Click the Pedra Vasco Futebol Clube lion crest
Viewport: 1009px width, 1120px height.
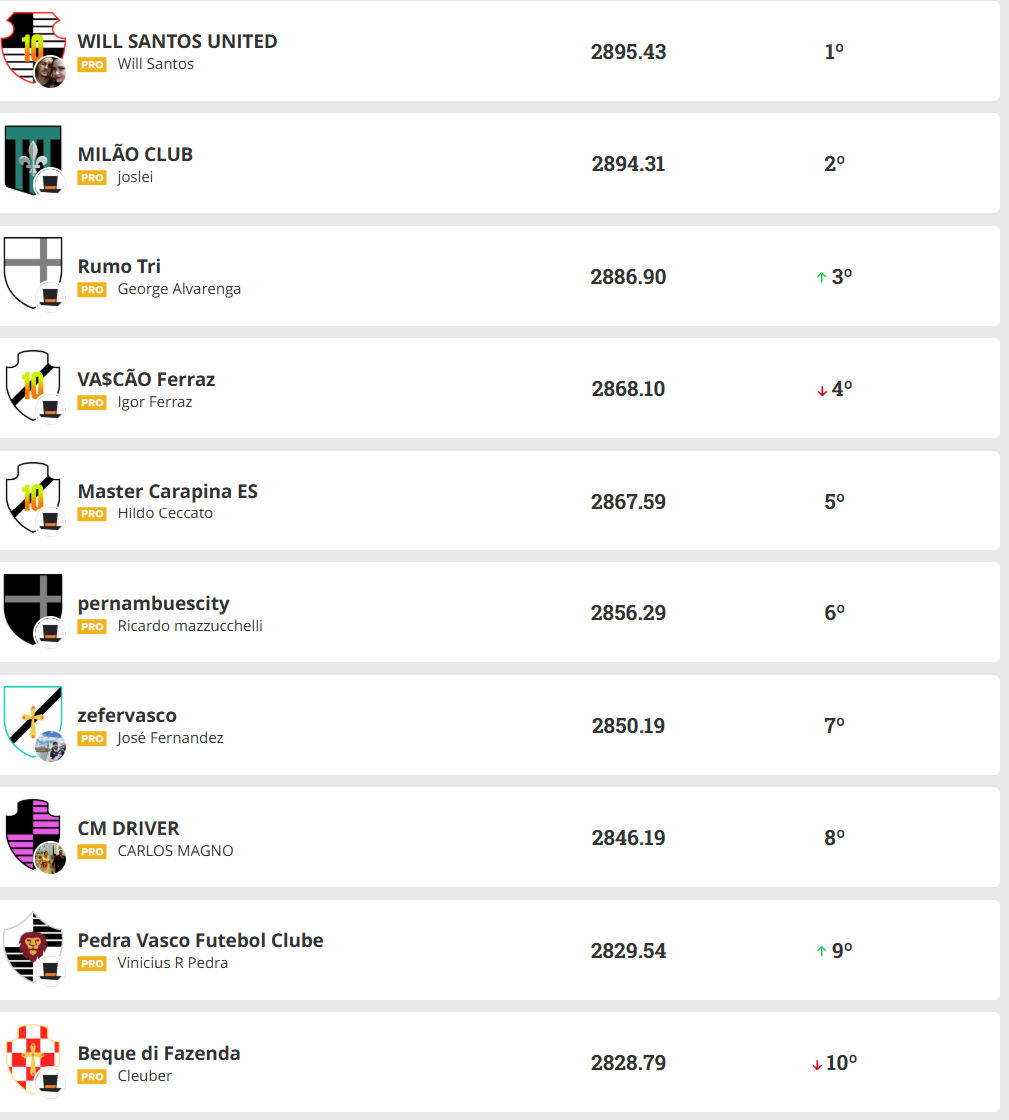[31, 944]
